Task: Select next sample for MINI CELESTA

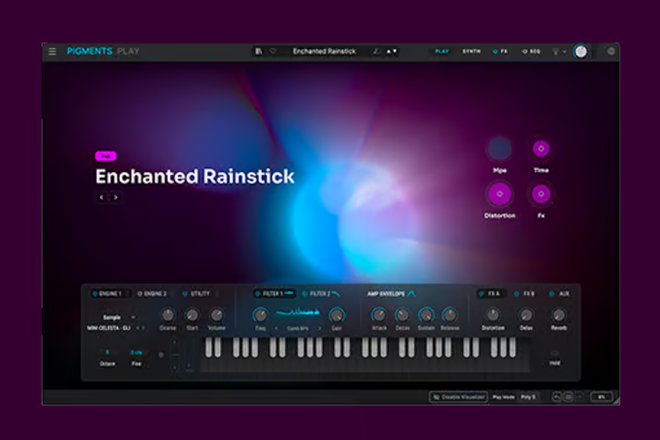Action: (143, 328)
